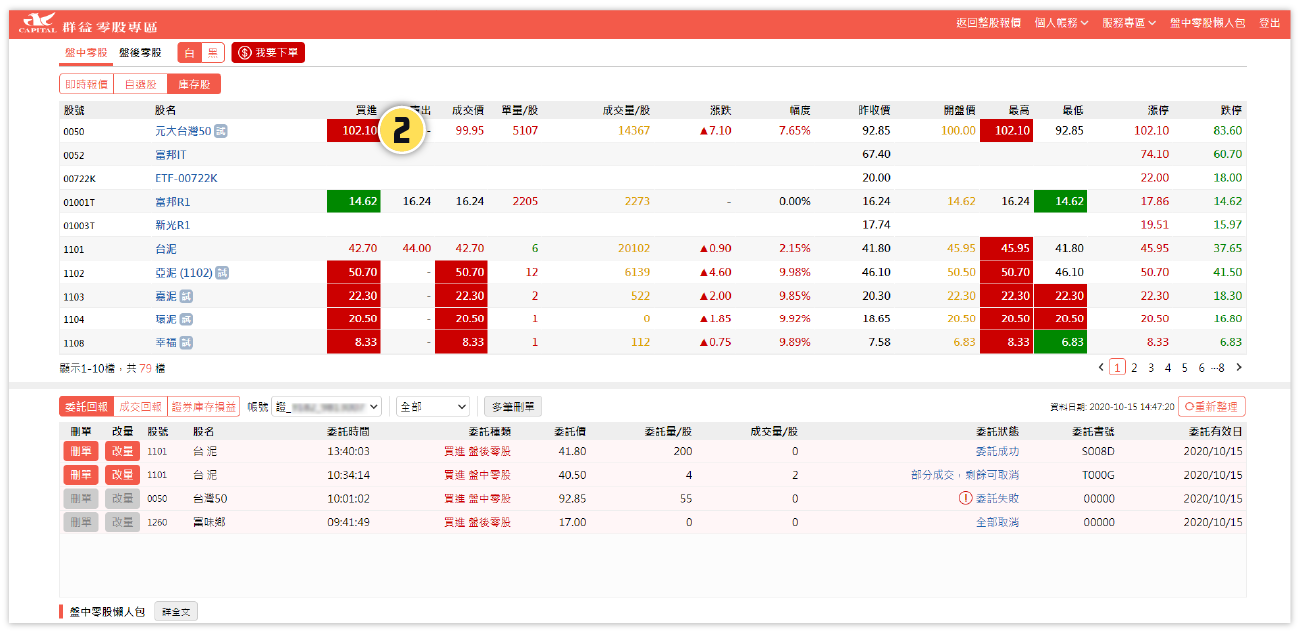The height and width of the screenshot is (633, 1300).
Task: Open stock 富邦IT link
Action: point(170,155)
